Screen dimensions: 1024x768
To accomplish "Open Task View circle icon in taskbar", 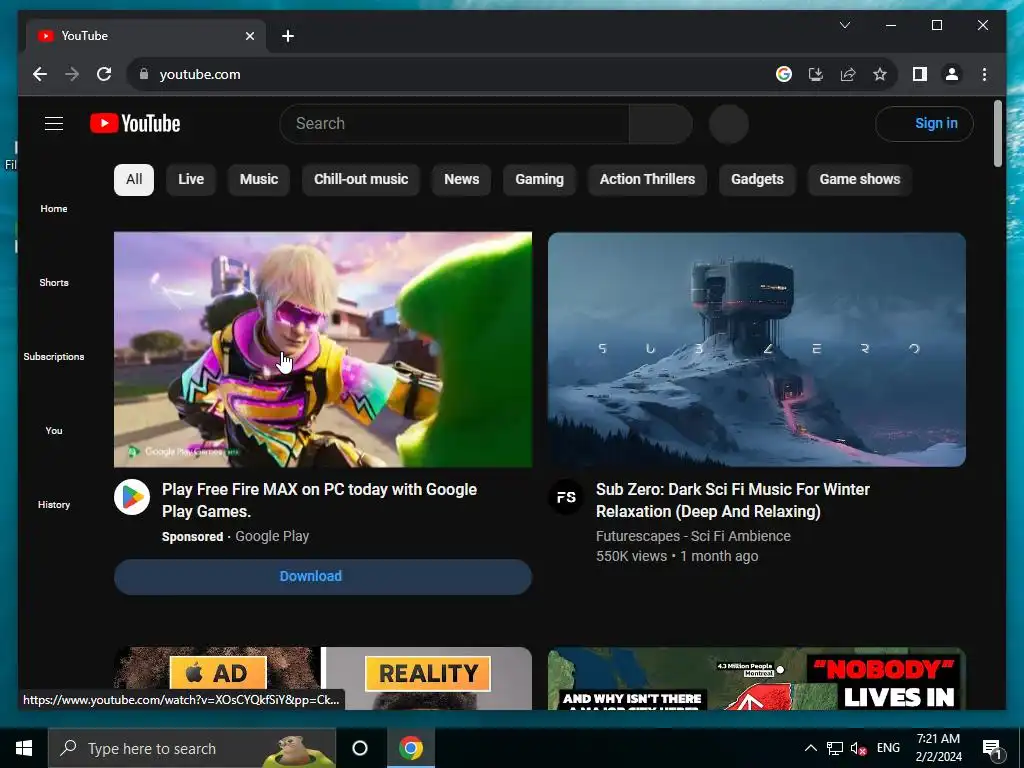I will [360, 748].
